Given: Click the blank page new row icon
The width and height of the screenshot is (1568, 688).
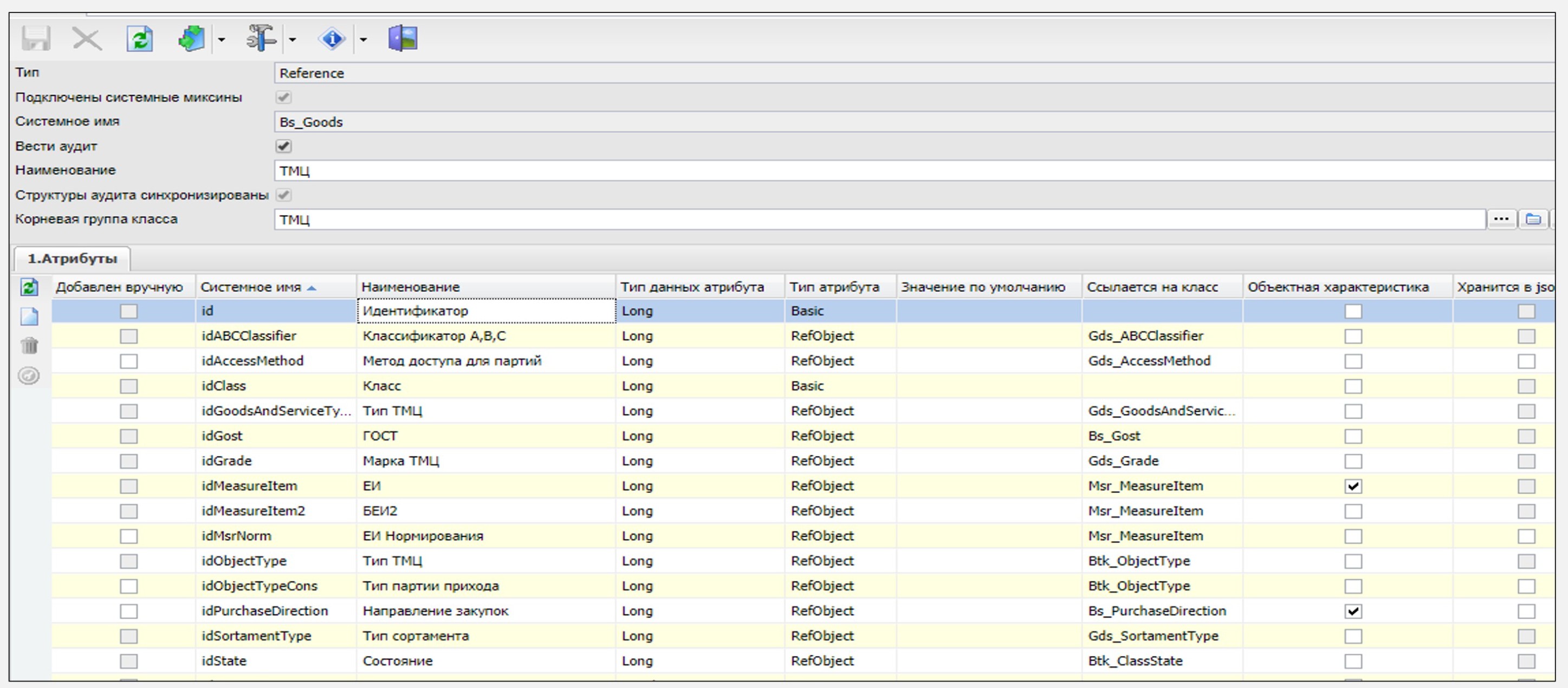Looking at the screenshot, I should [29, 316].
